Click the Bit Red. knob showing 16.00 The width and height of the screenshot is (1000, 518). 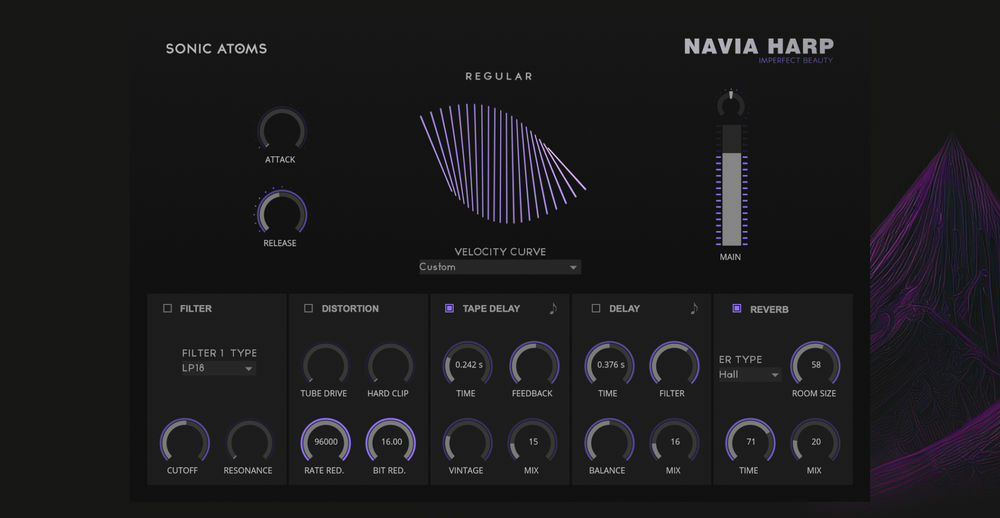391,441
